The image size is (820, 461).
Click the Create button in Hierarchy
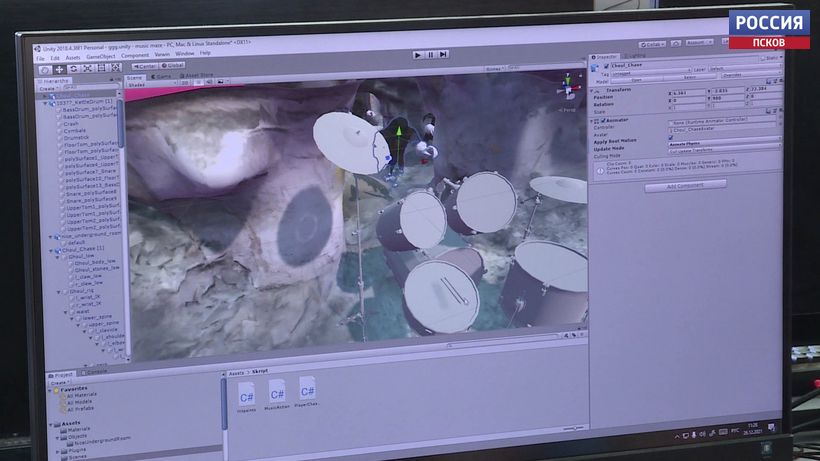(x=48, y=89)
